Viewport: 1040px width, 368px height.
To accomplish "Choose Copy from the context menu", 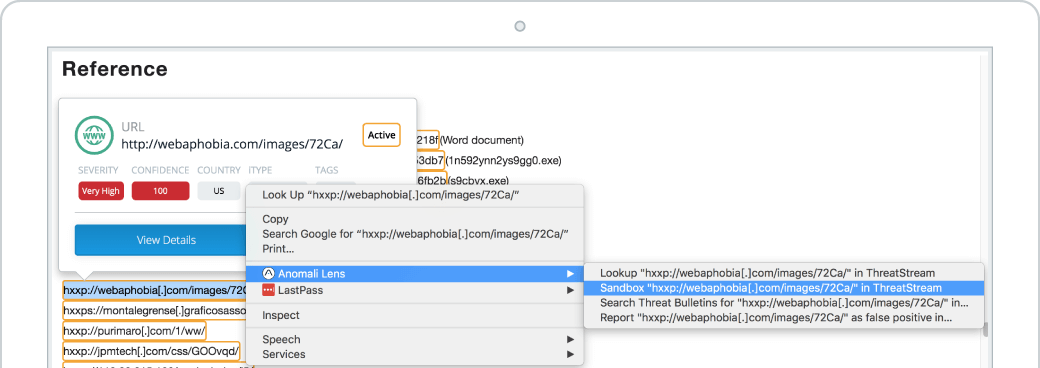I will tap(415, 219).
